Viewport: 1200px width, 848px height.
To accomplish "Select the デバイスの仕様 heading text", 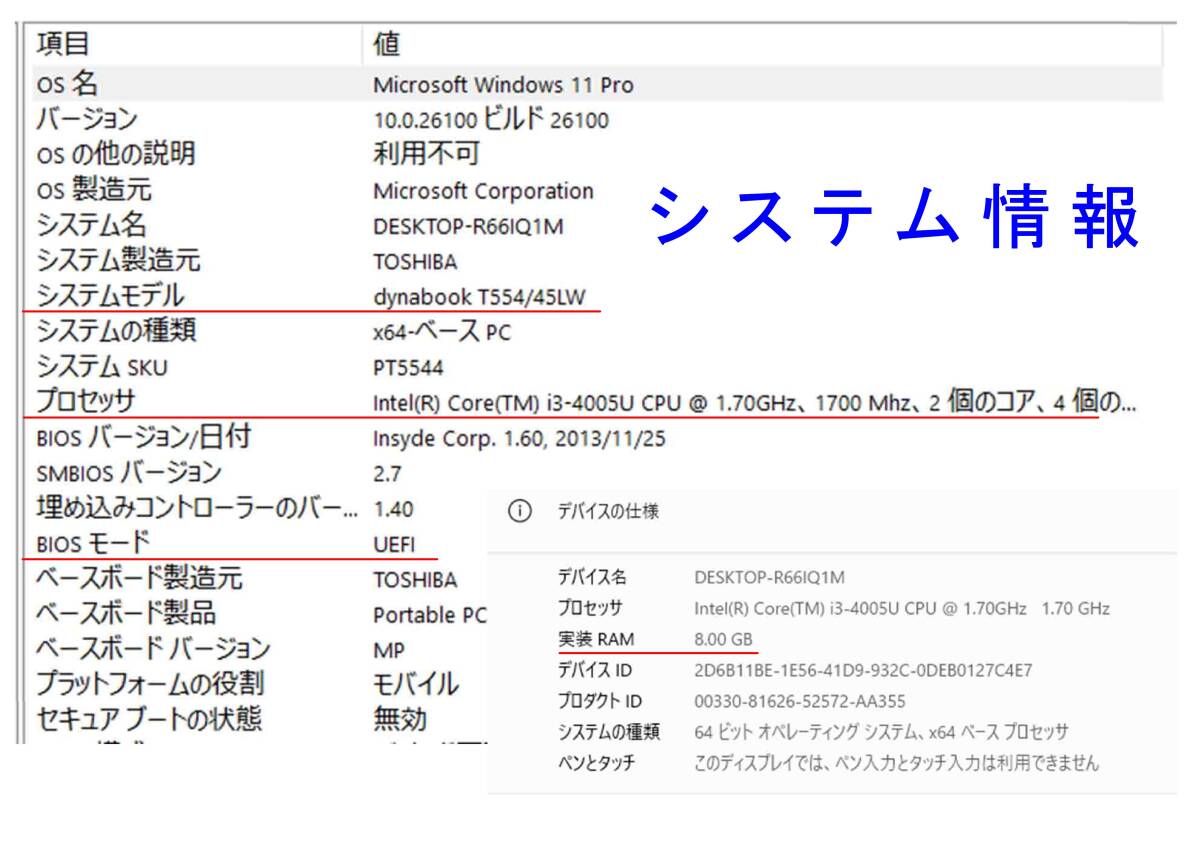I will pyautogui.click(x=608, y=511).
